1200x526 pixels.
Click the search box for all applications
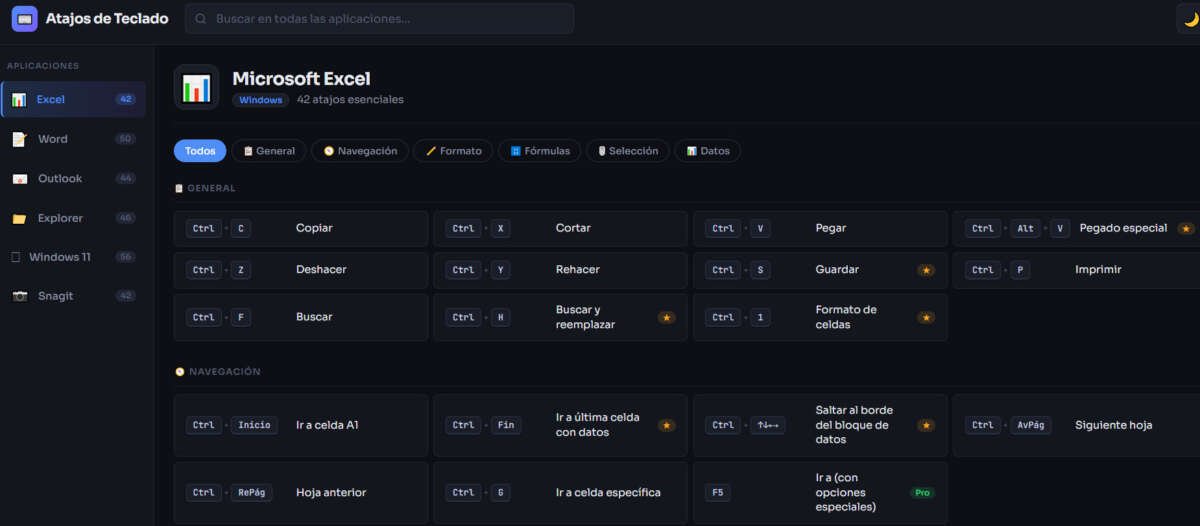point(380,19)
